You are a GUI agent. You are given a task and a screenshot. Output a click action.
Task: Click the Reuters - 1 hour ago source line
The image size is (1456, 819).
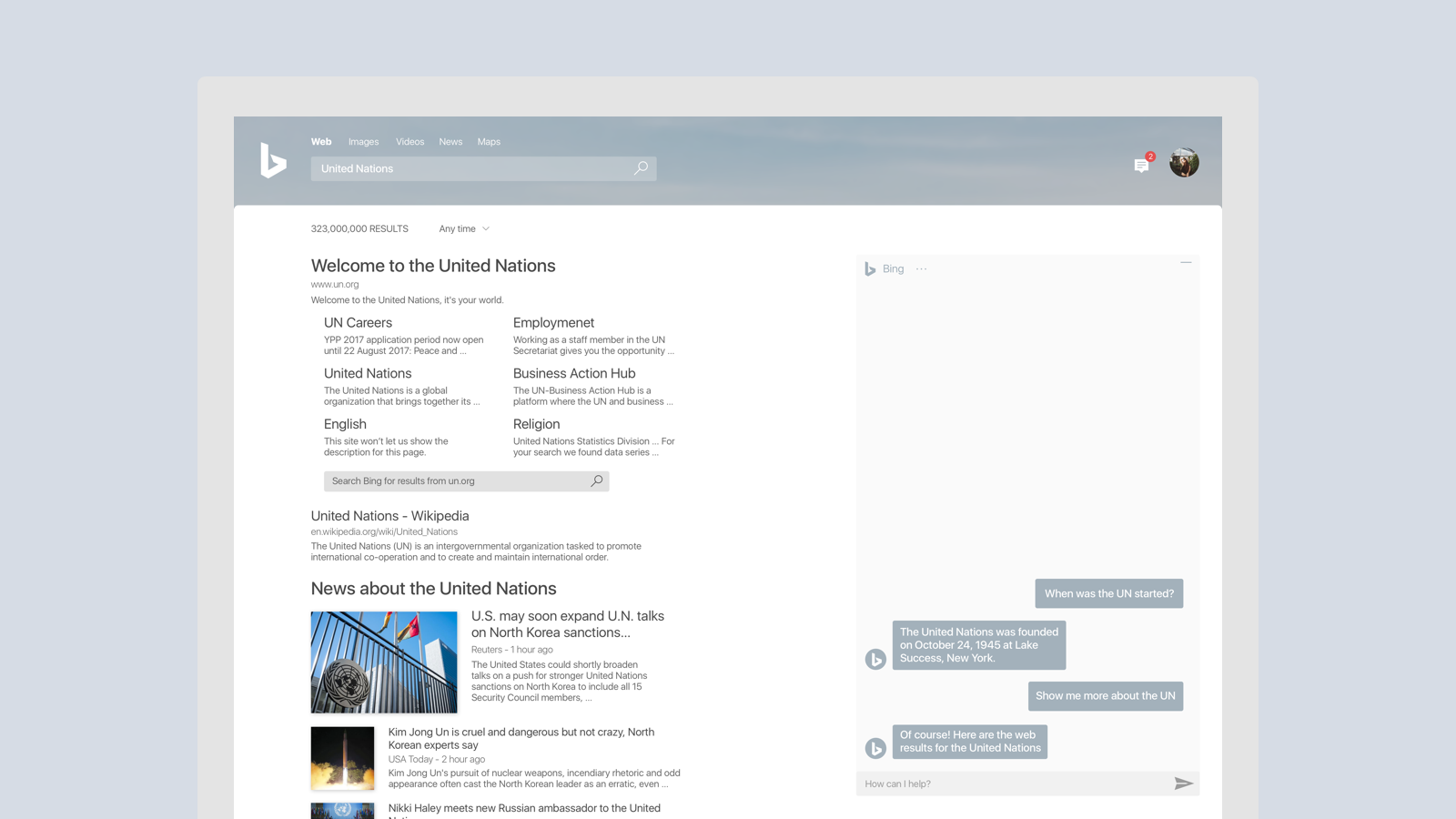click(x=511, y=650)
